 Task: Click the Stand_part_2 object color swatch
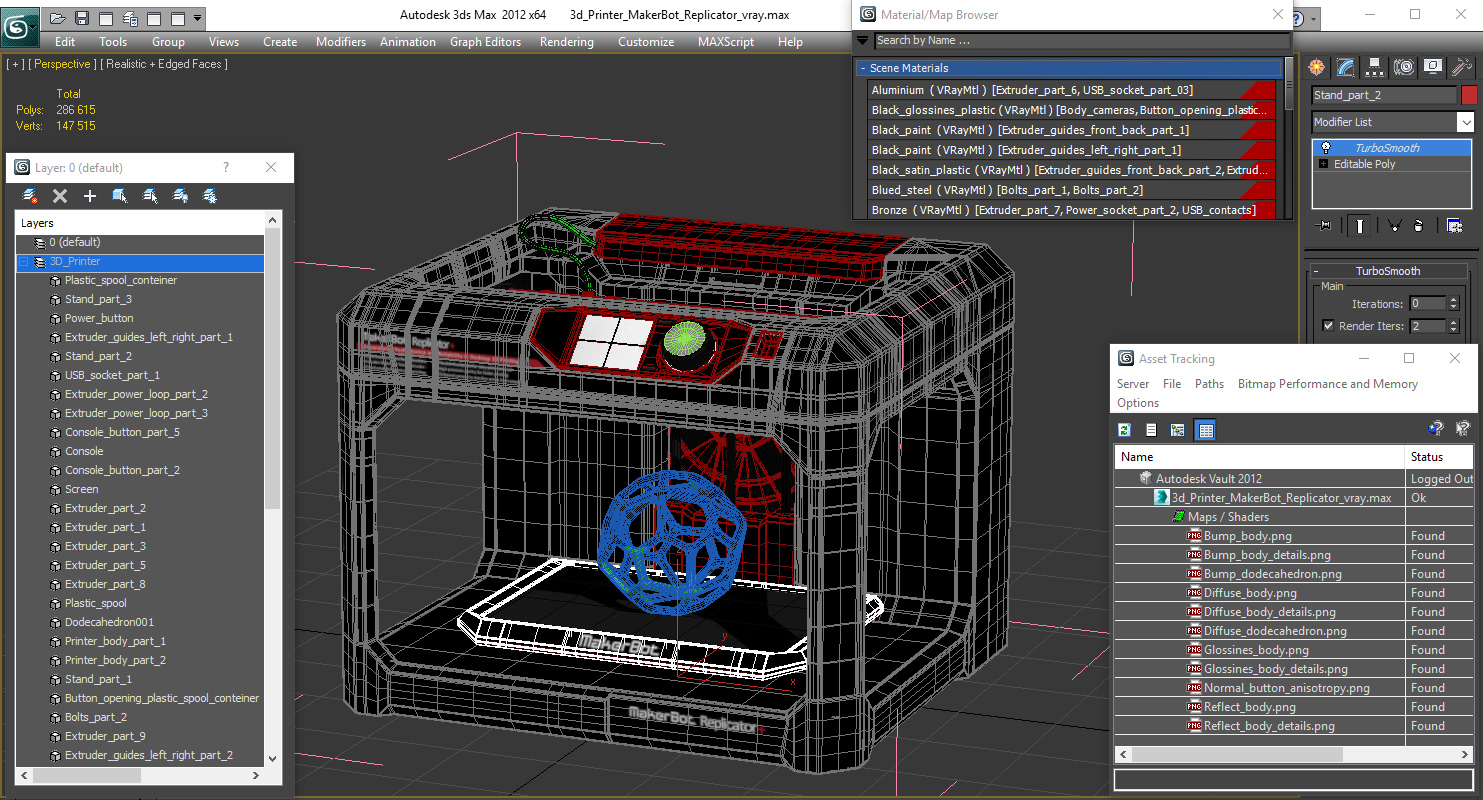(1468, 95)
